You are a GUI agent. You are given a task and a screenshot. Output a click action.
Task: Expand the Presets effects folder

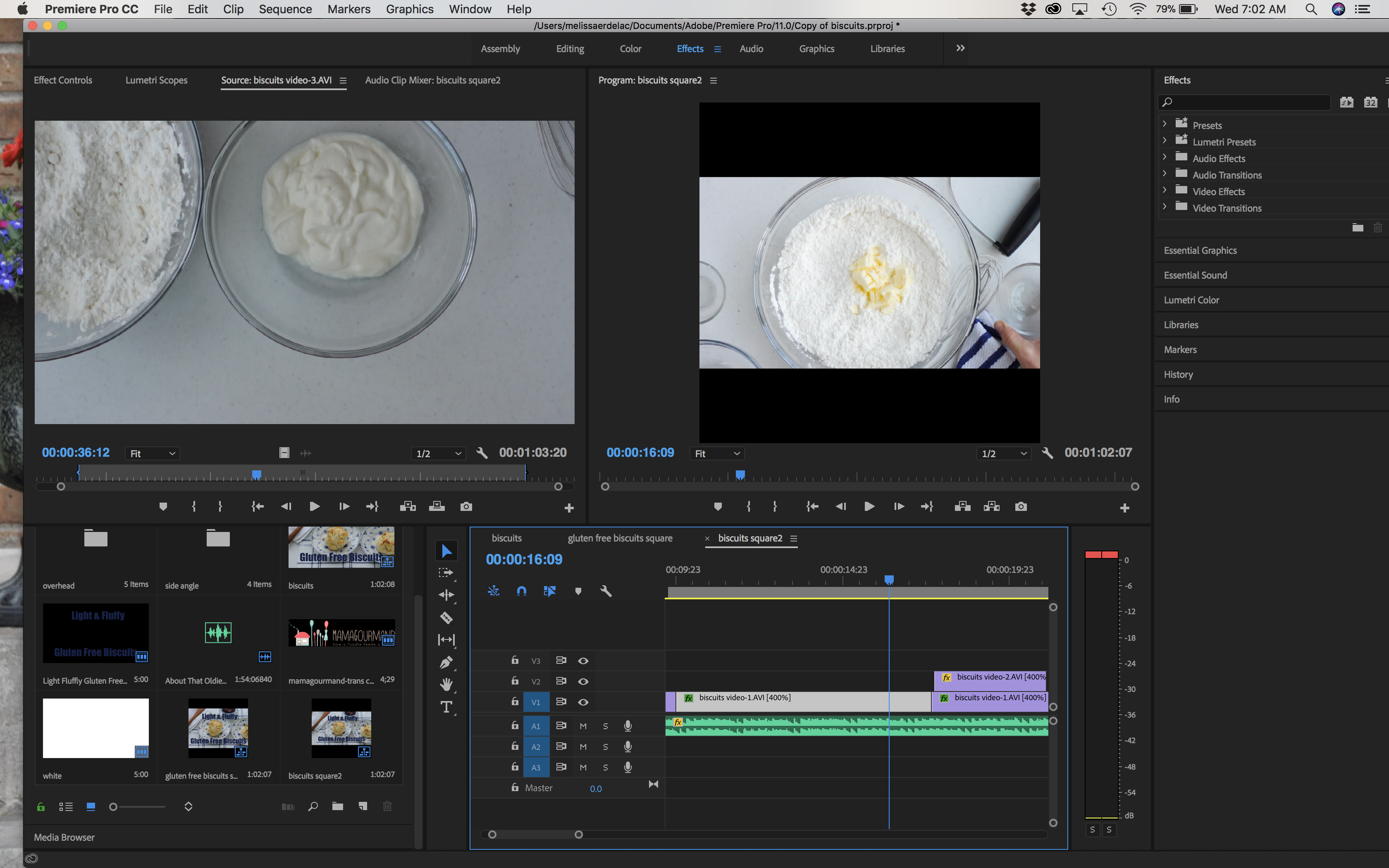point(1164,124)
